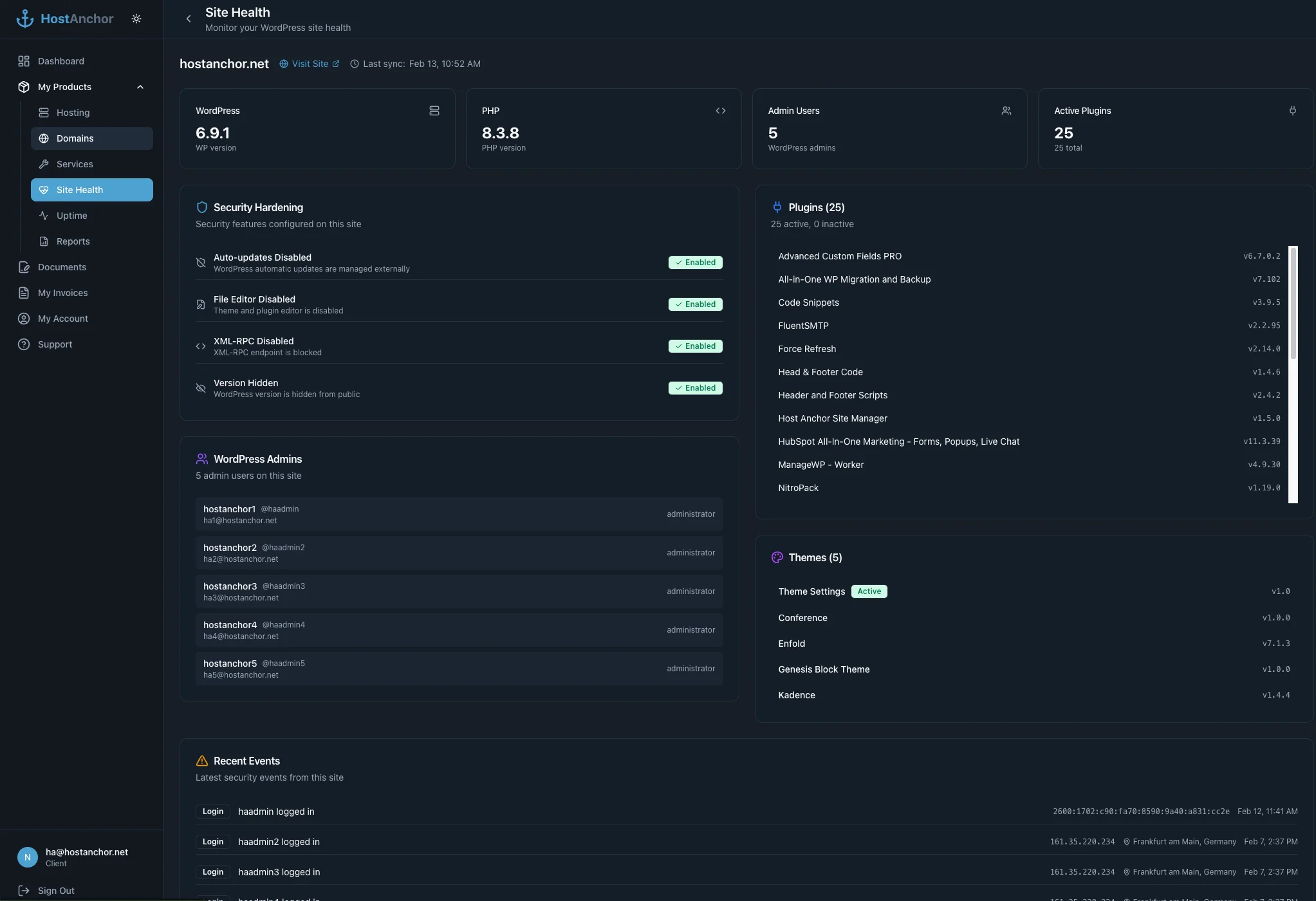Click the users icon beside WordPress Admins
Viewport: 1316px width, 901px height.
(201, 459)
